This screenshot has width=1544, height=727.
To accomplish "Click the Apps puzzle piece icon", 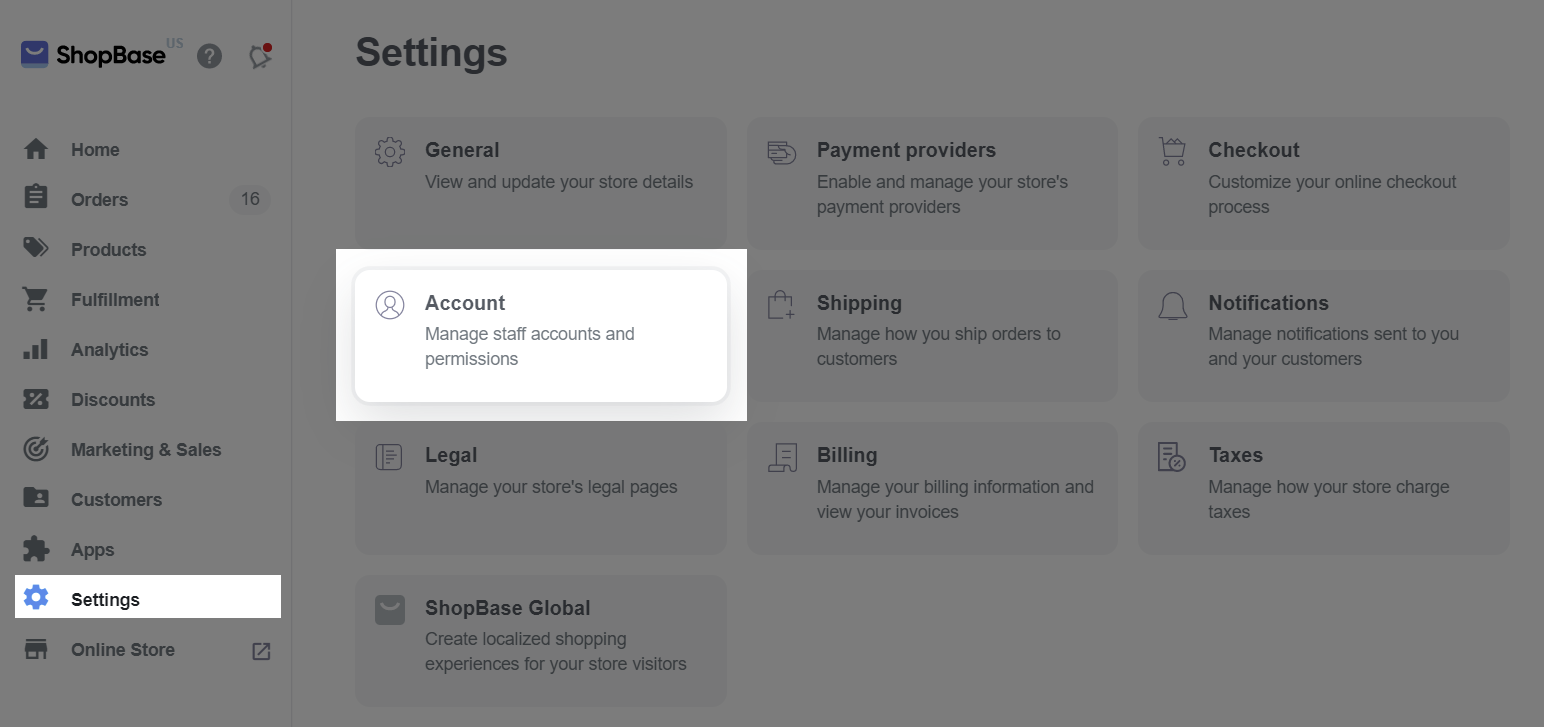I will coord(36,549).
